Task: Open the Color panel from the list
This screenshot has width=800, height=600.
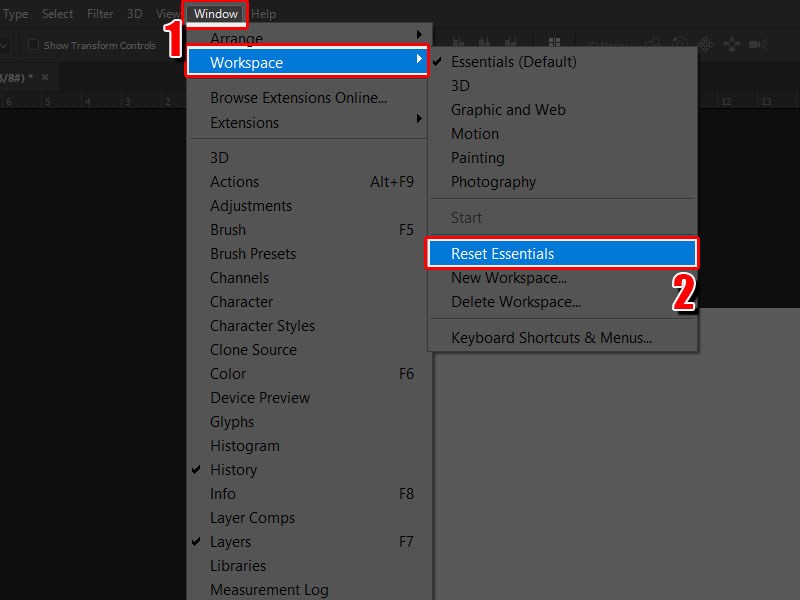Action: [x=228, y=374]
